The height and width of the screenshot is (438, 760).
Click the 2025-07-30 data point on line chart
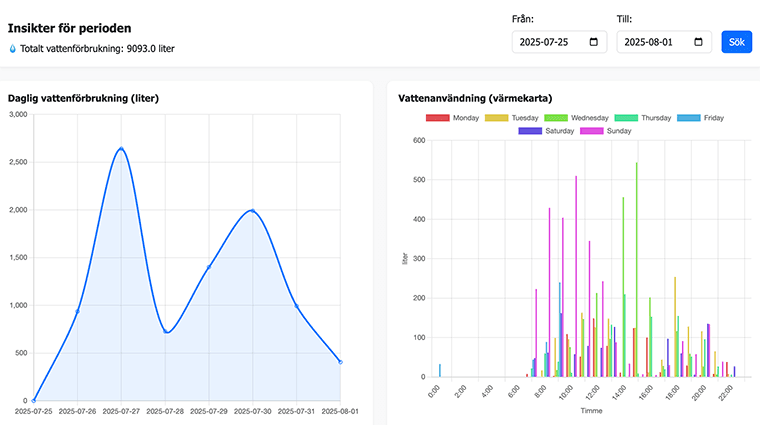(252, 211)
